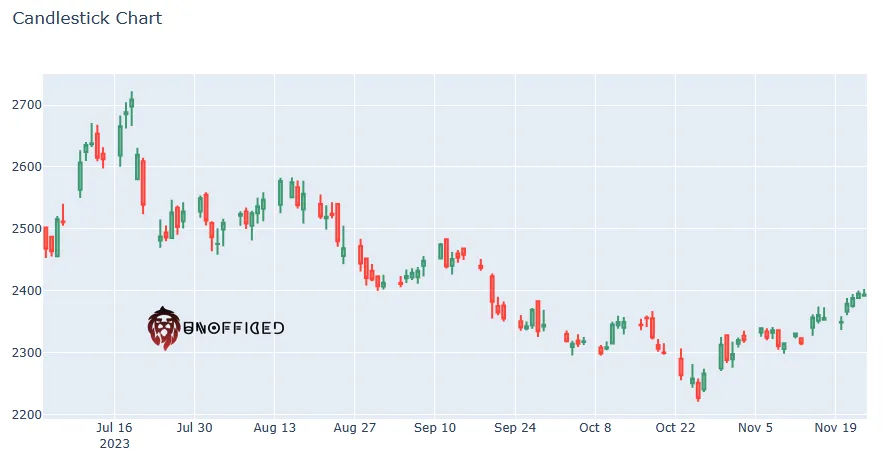Click the UNOFFICED watermark text
The width and height of the screenshot is (883, 458).
click(233, 328)
